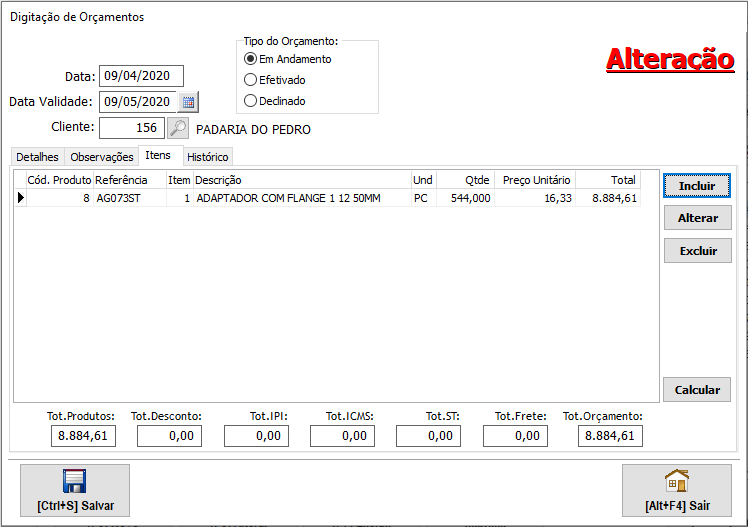
Task: Click the magnifier icon to search Cliente
Action: [x=177, y=128]
